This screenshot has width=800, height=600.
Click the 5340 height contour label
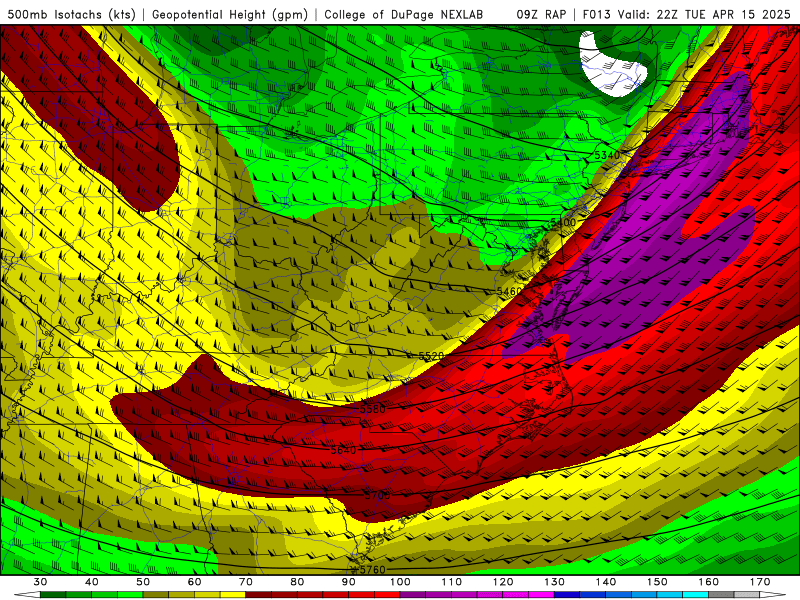click(x=607, y=155)
